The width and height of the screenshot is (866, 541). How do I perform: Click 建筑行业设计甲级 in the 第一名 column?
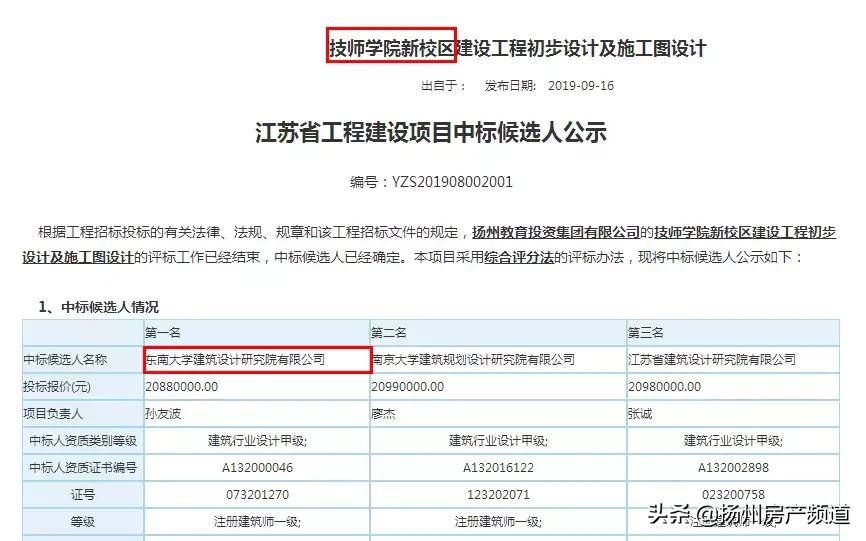pyautogui.click(x=257, y=441)
